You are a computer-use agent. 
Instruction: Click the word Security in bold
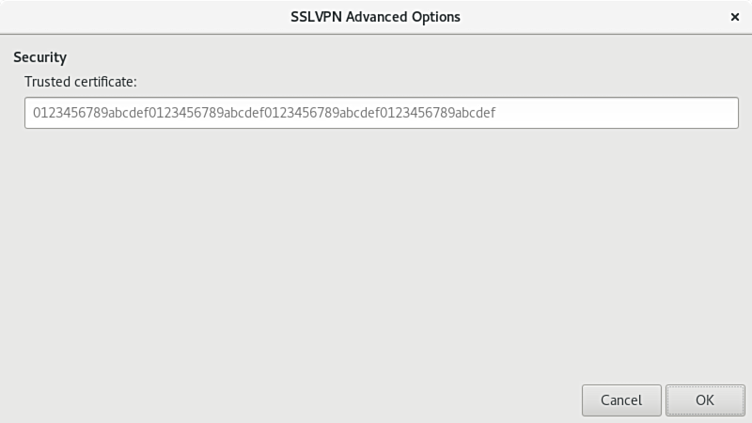click(x=40, y=57)
